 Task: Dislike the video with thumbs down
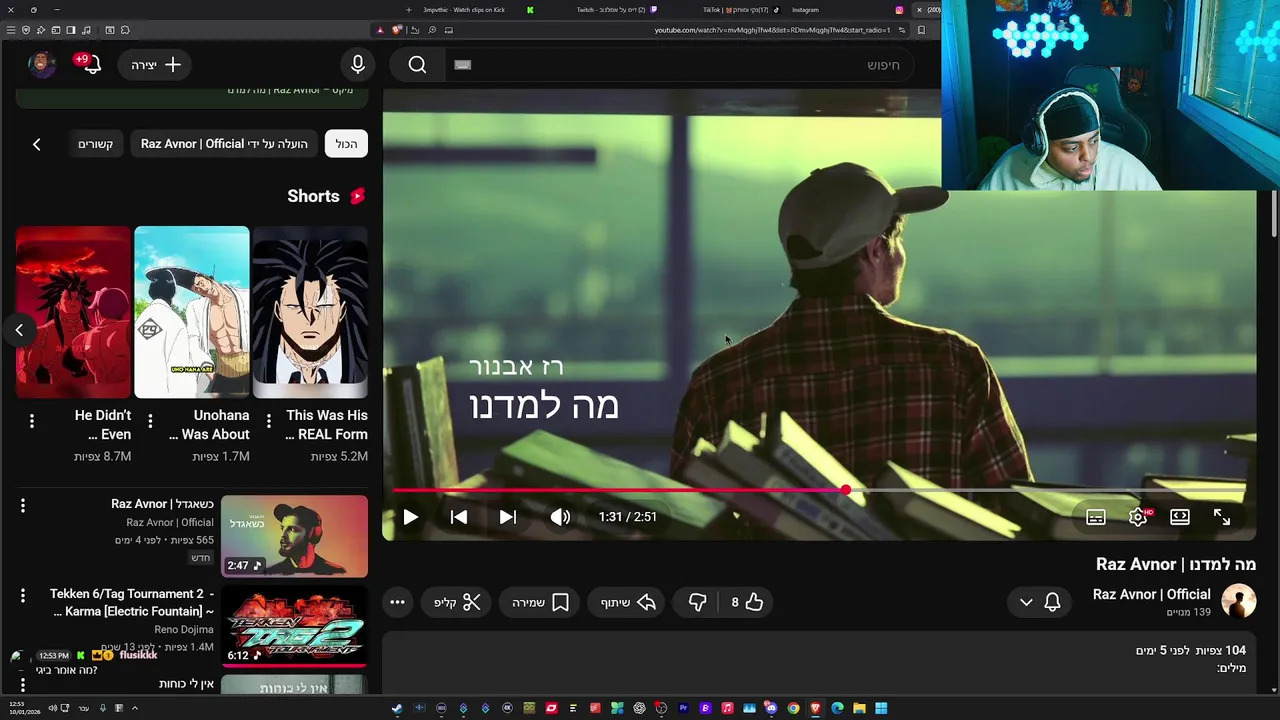tap(697, 602)
